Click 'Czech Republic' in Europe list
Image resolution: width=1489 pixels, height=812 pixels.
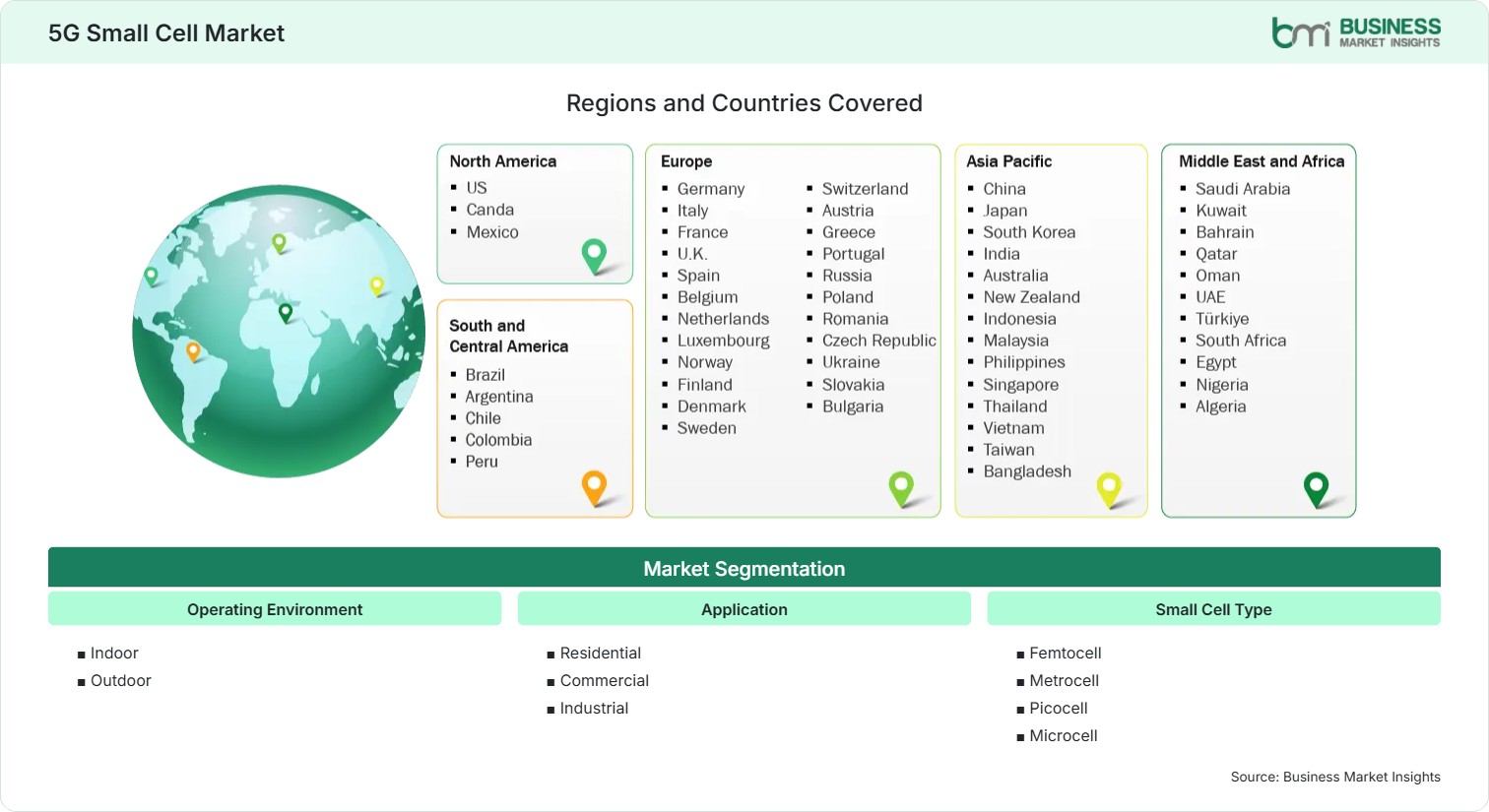(879, 341)
